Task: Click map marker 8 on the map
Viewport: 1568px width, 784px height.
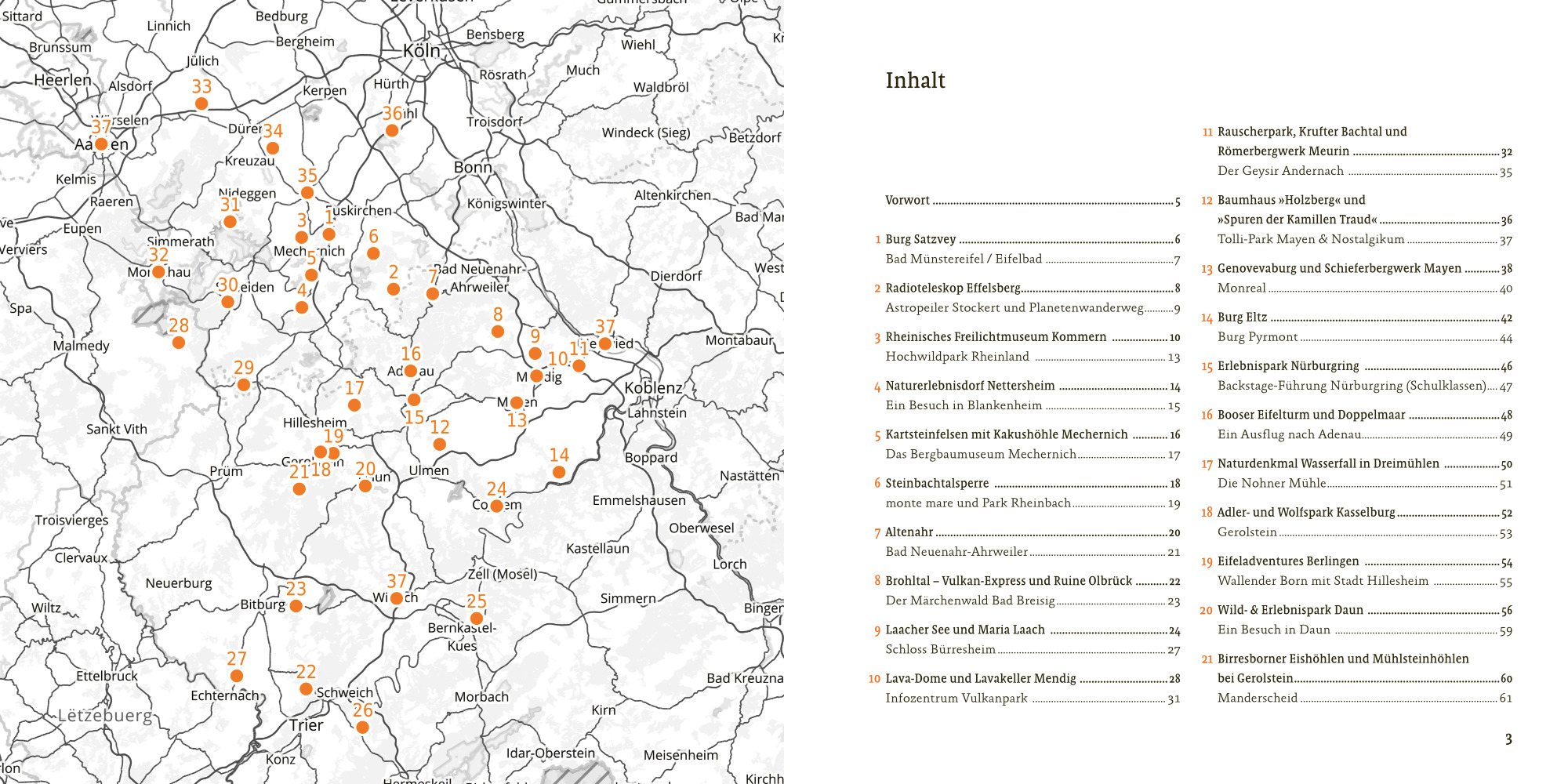Action: pos(498,332)
